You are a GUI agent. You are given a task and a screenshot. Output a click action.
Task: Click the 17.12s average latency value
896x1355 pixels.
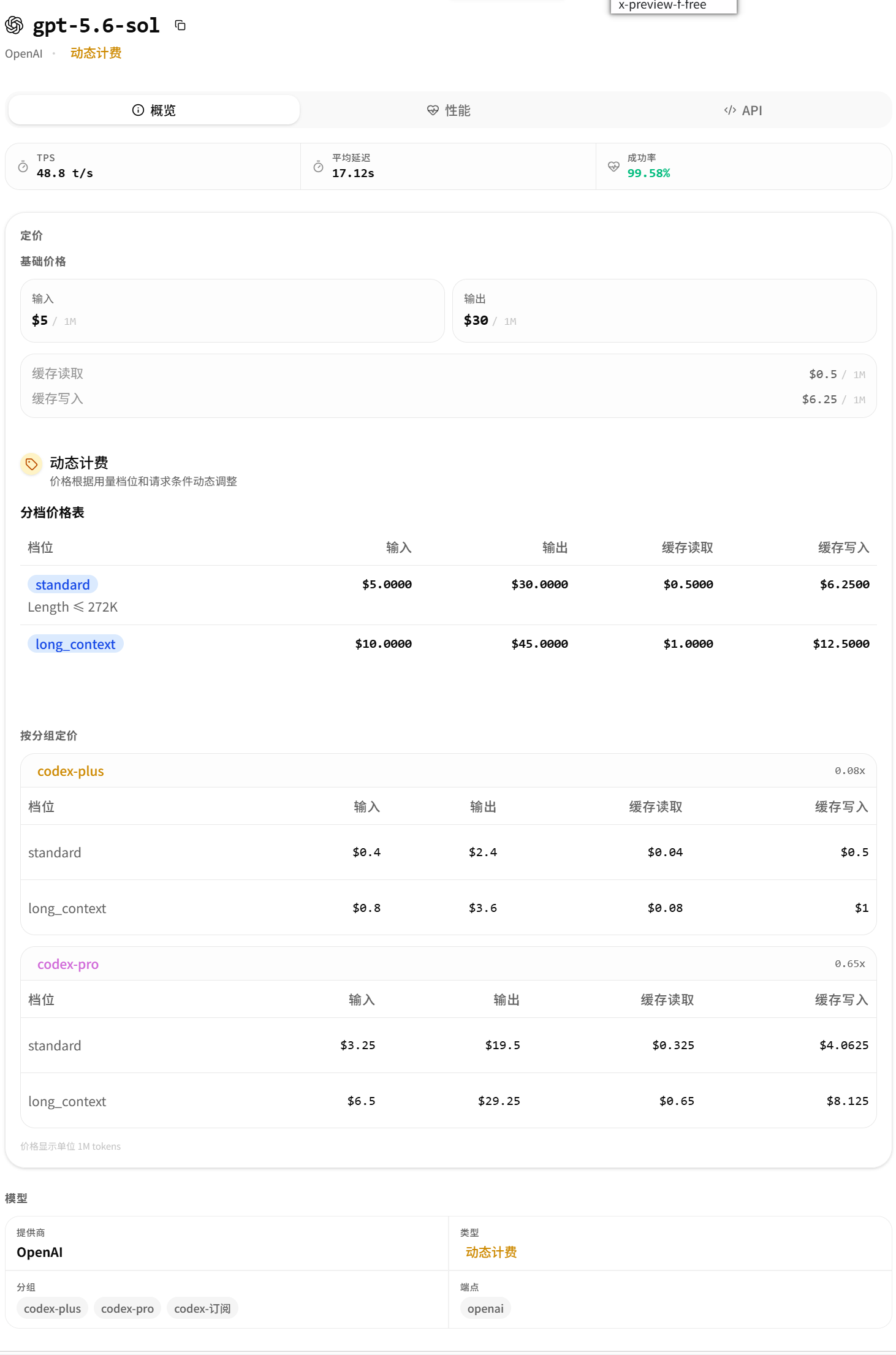(353, 173)
